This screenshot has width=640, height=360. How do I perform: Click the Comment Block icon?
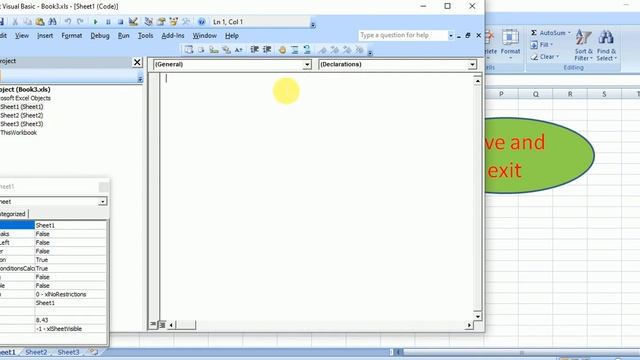[295, 50]
